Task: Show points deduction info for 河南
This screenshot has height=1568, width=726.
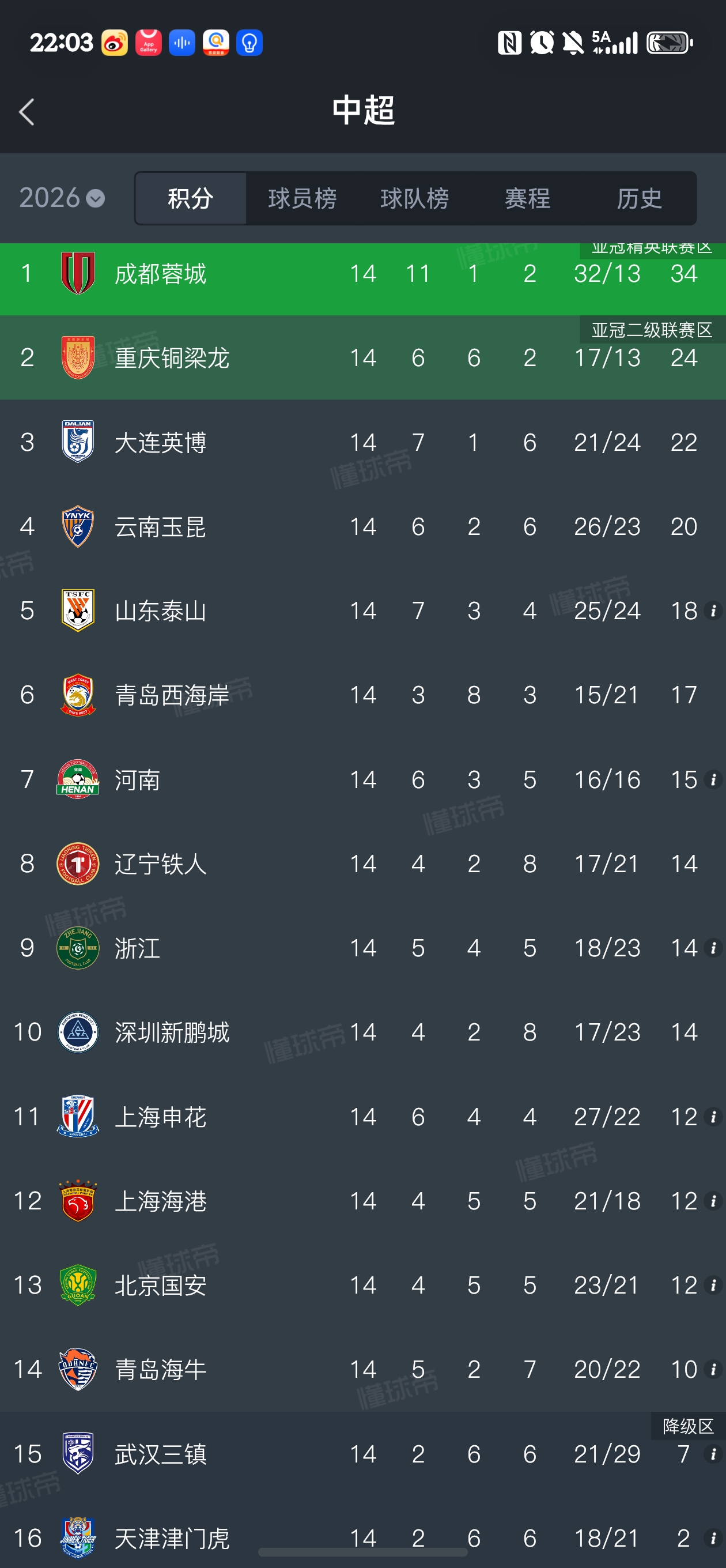Action: click(713, 779)
